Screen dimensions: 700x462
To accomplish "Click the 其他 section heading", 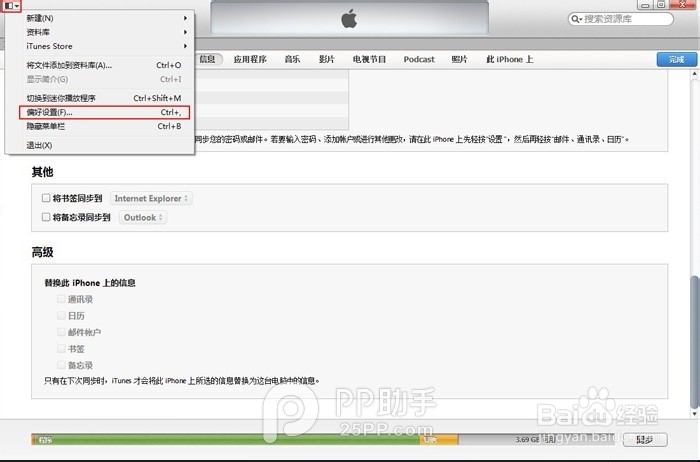I will tap(42, 172).
